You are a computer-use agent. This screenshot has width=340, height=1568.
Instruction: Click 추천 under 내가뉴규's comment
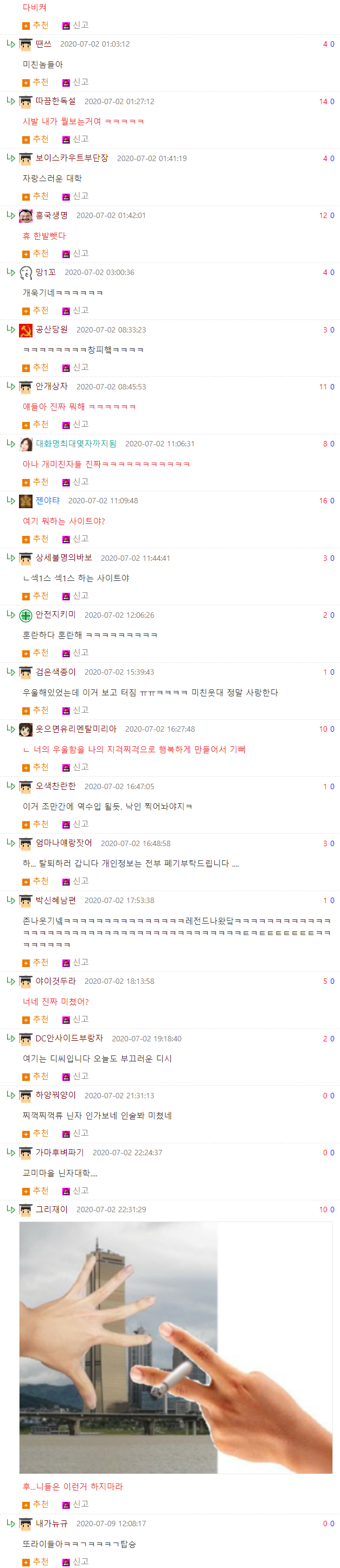point(35,1561)
